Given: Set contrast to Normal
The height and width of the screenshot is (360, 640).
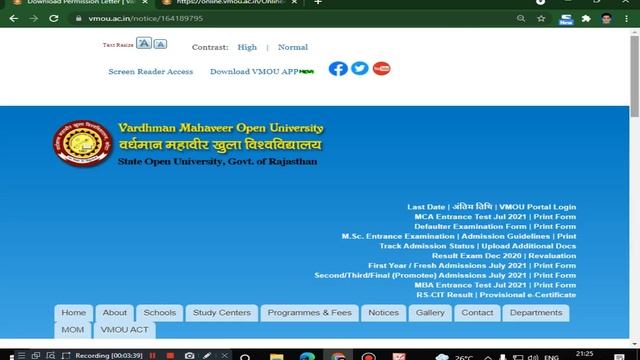Looking at the screenshot, I should (293, 47).
